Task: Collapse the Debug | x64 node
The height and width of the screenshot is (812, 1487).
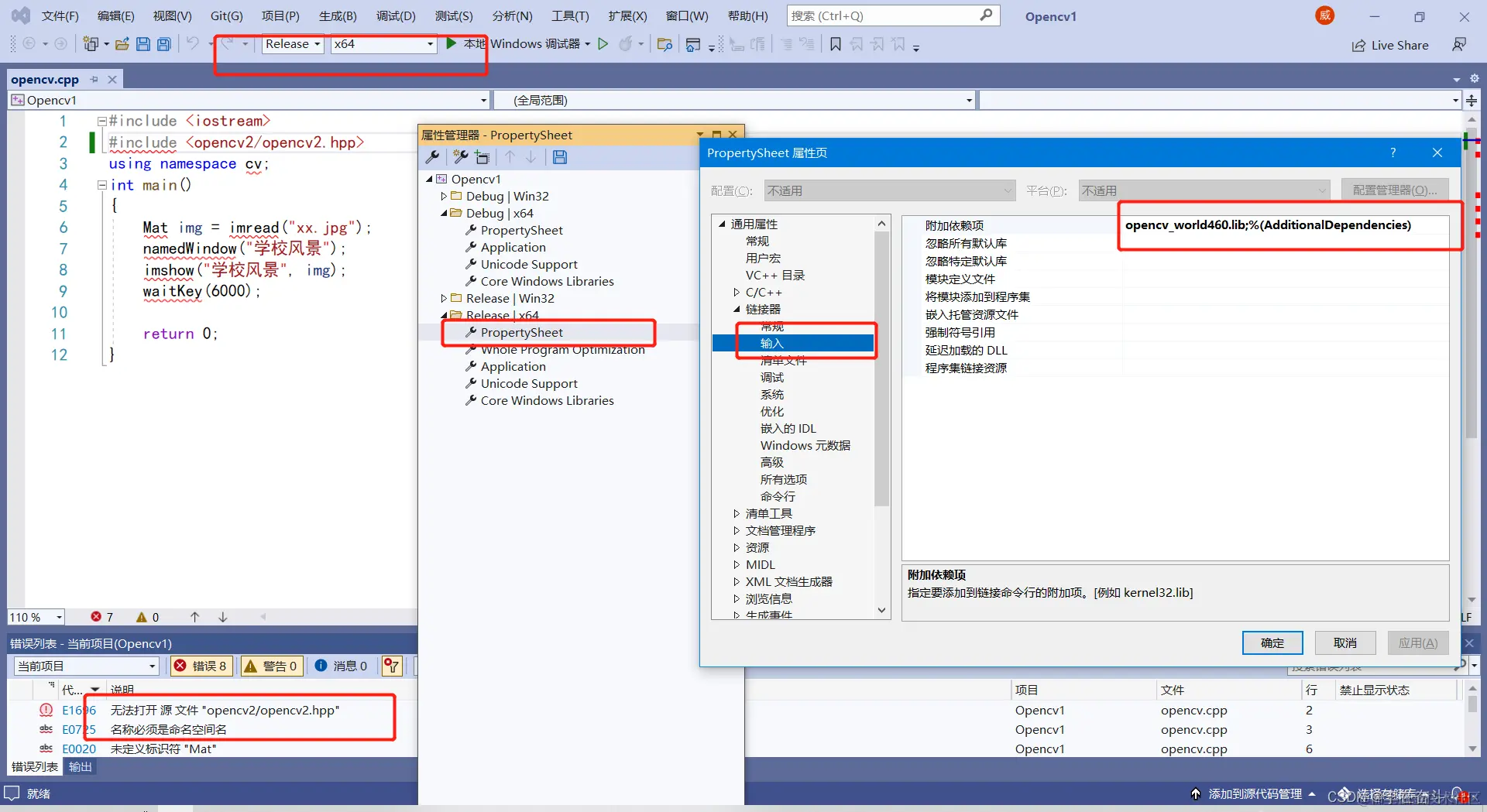Action: click(x=444, y=214)
